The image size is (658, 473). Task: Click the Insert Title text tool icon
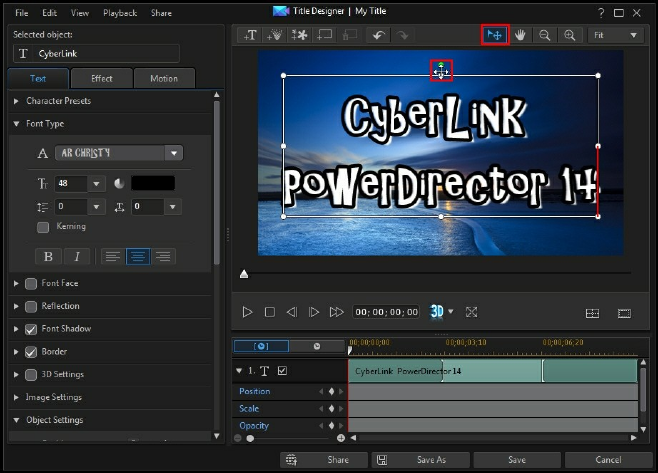249,35
